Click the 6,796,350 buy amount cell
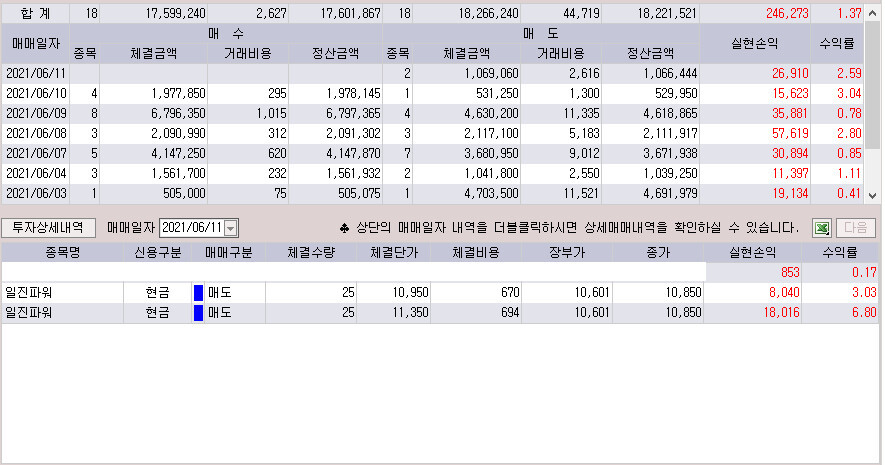This screenshot has width=885, height=465. click(x=154, y=113)
